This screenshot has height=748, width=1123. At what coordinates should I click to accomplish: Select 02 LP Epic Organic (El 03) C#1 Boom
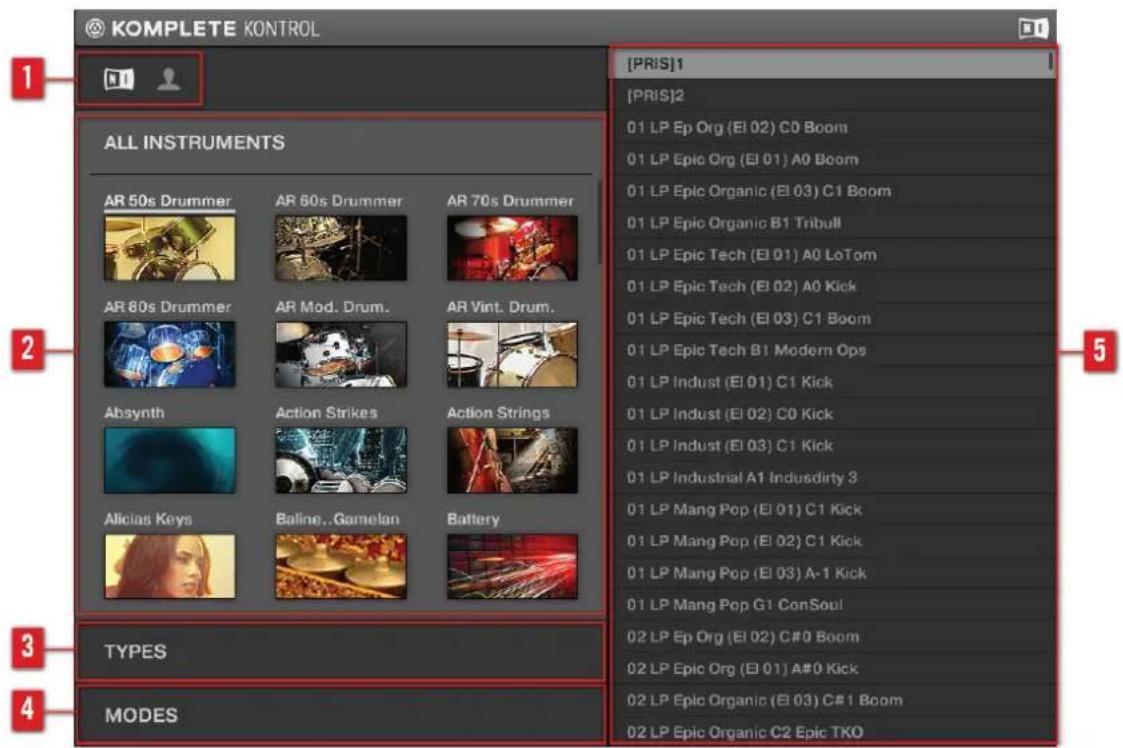click(x=833, y=700)
